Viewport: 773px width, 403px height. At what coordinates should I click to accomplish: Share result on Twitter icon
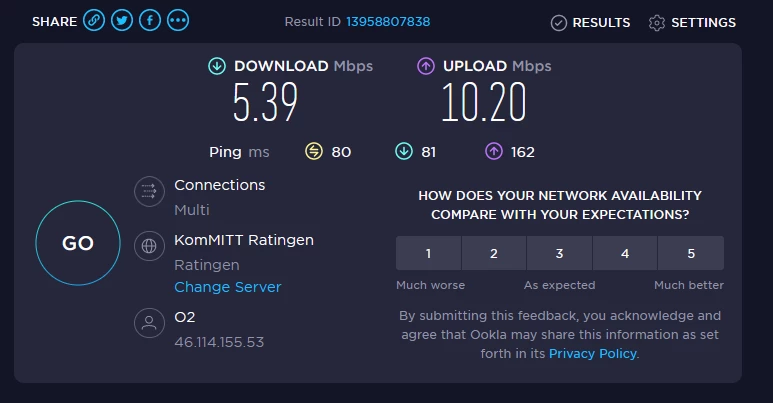pos(122,20)
